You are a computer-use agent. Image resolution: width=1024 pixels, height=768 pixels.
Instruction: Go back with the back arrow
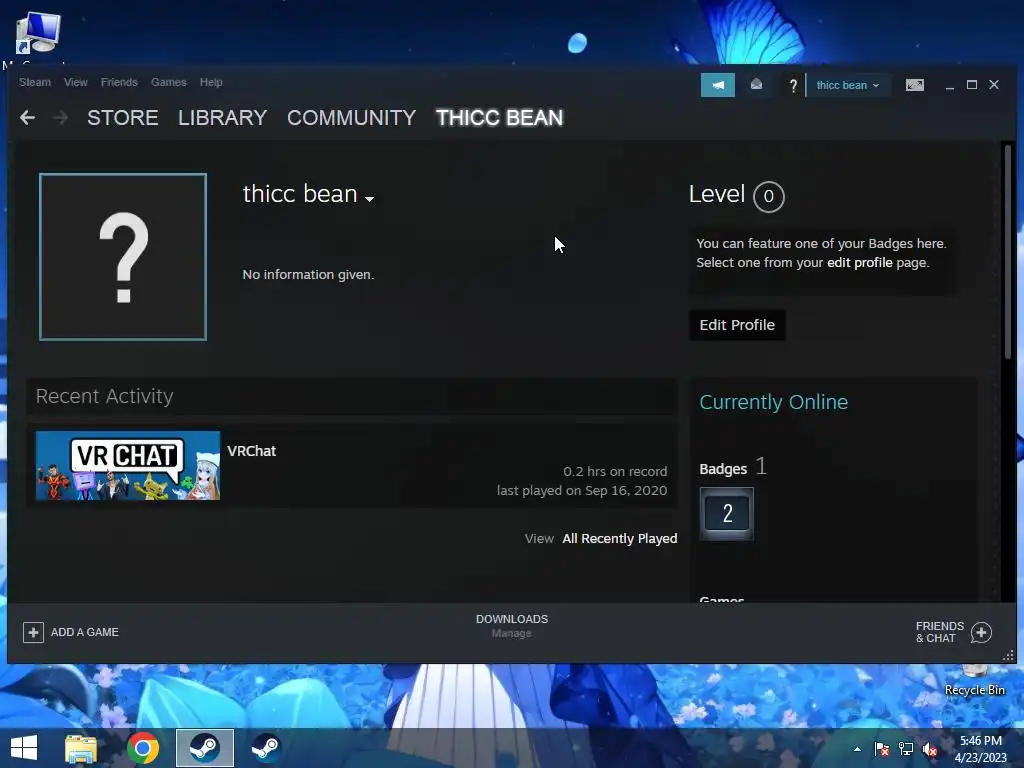pos(27,118)
